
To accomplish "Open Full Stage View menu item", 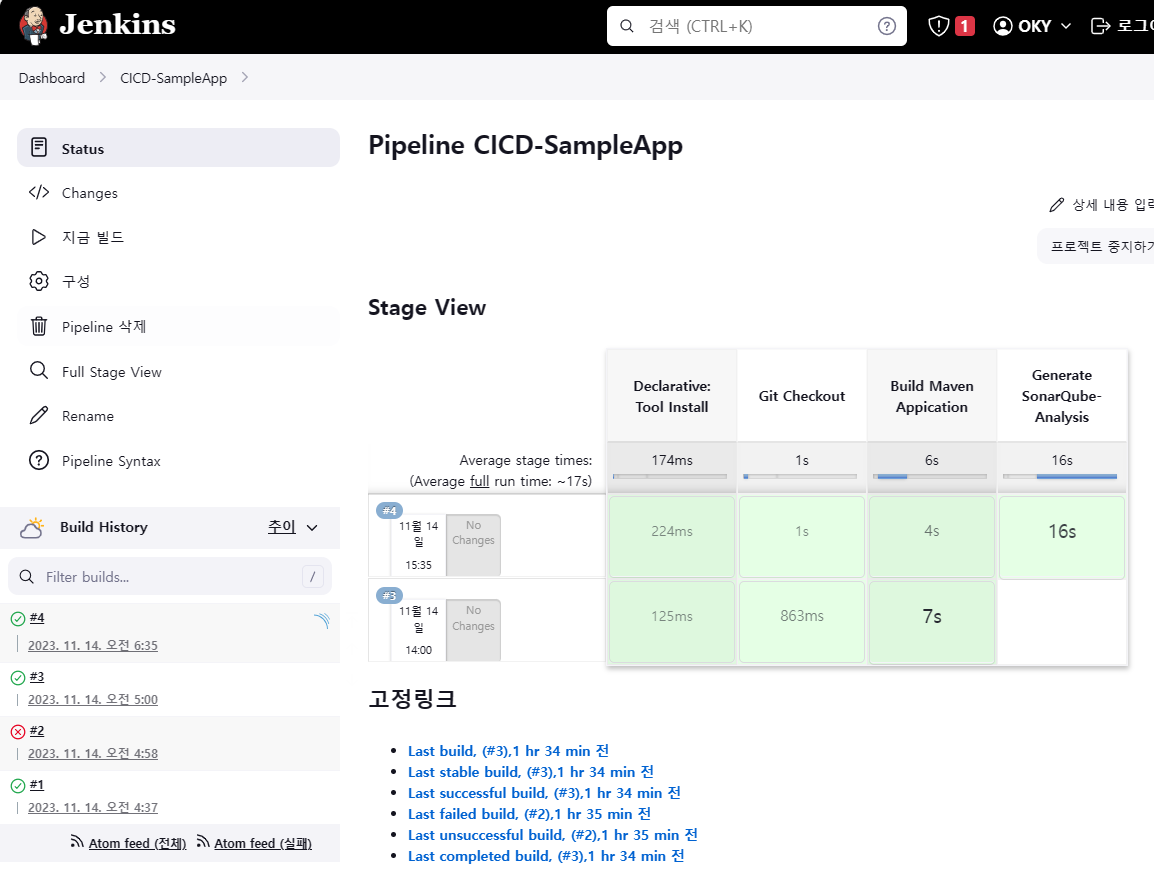I will (178, 372).
